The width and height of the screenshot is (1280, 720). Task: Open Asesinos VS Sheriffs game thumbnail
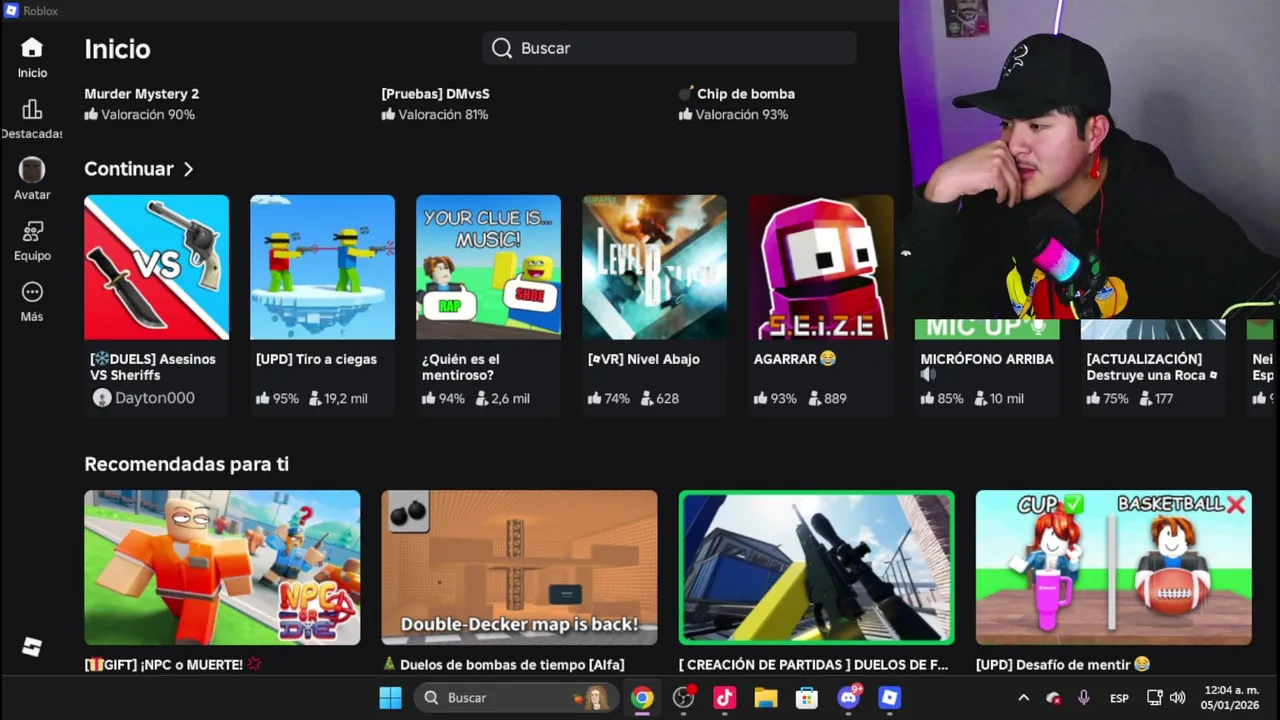coord(156,267)
